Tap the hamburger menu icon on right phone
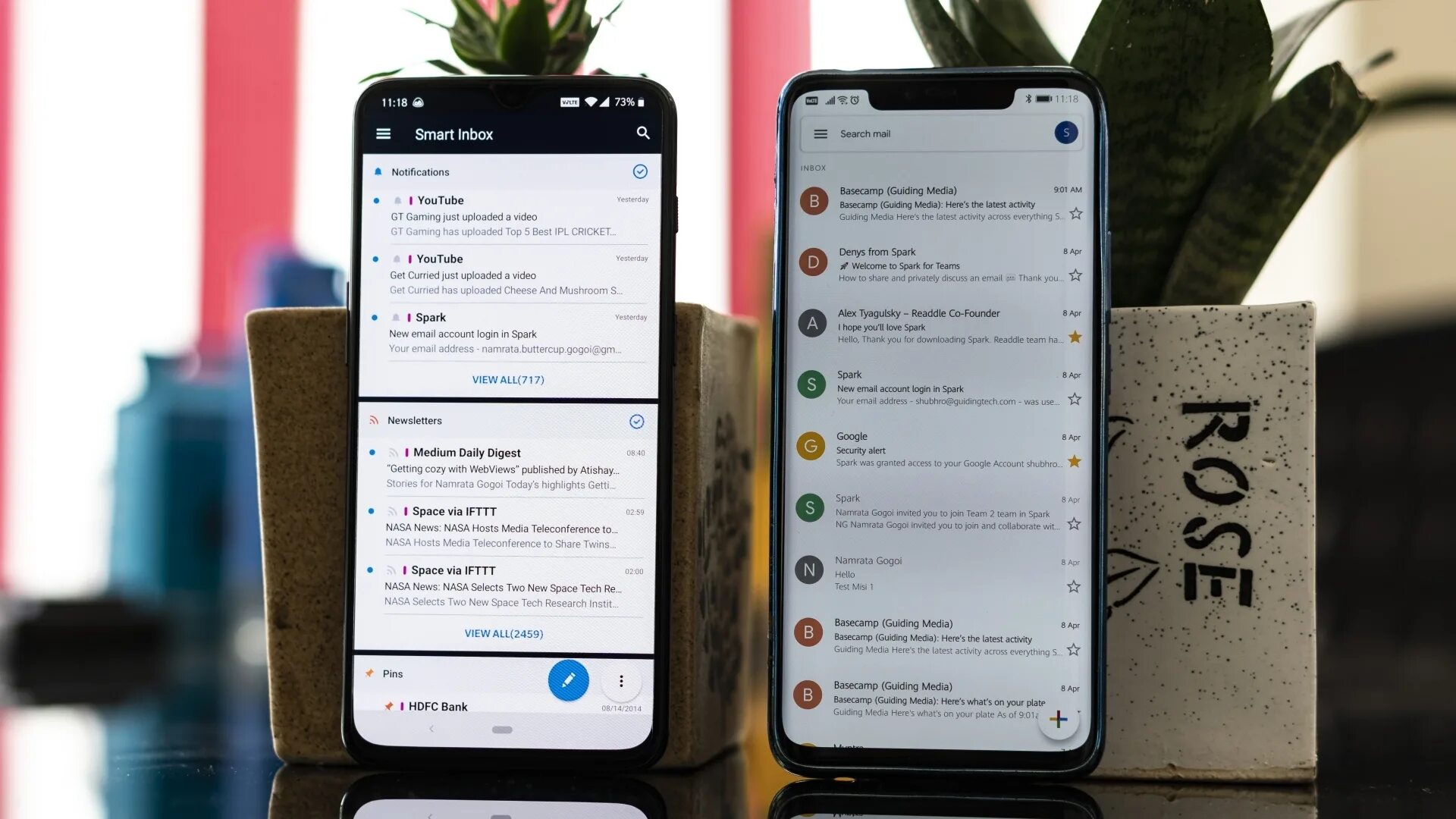The height and width of the screenshot is (819, 1456). coord(818,133)
